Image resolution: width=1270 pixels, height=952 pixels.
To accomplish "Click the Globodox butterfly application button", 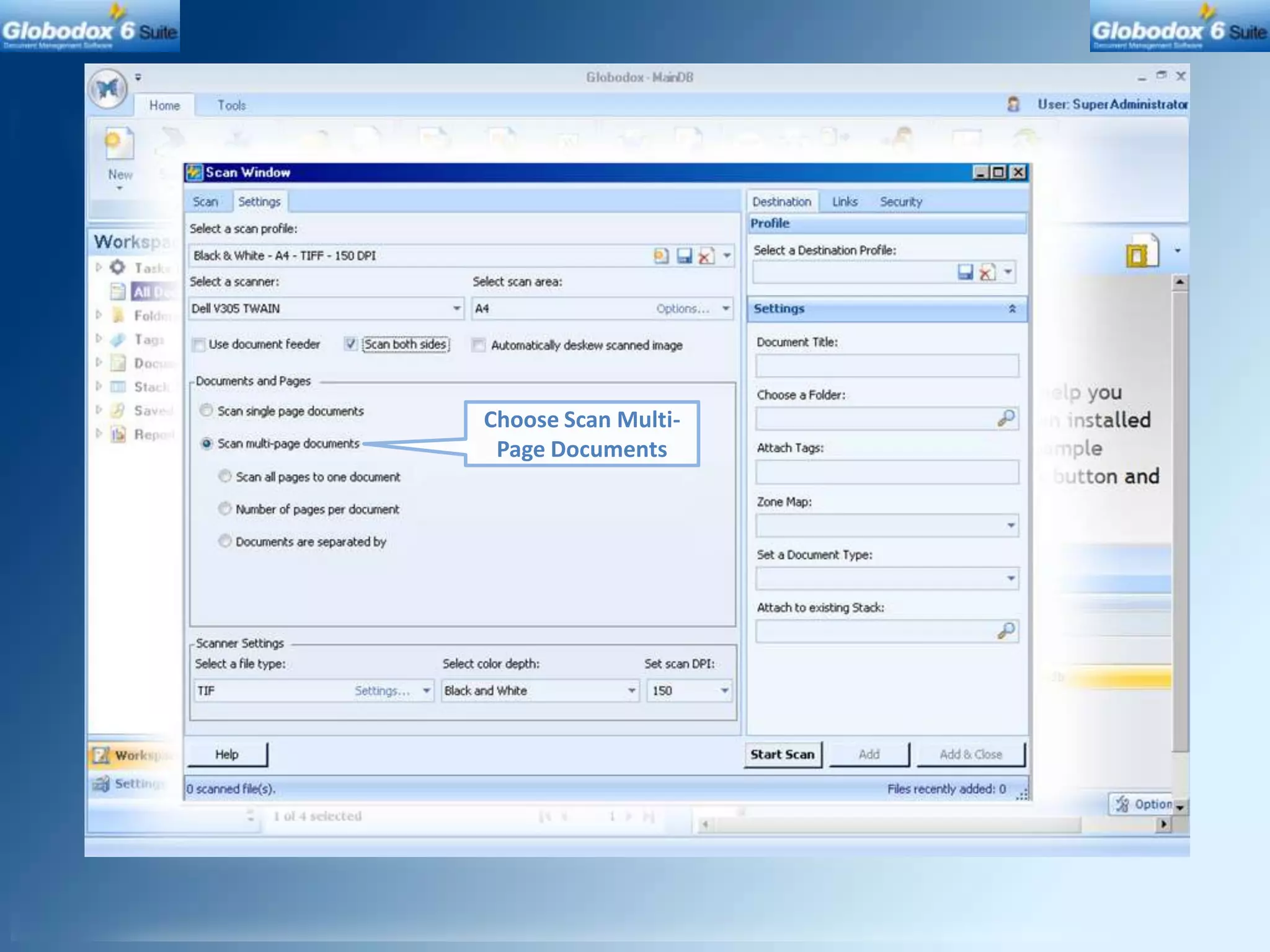I will point(108,89).
